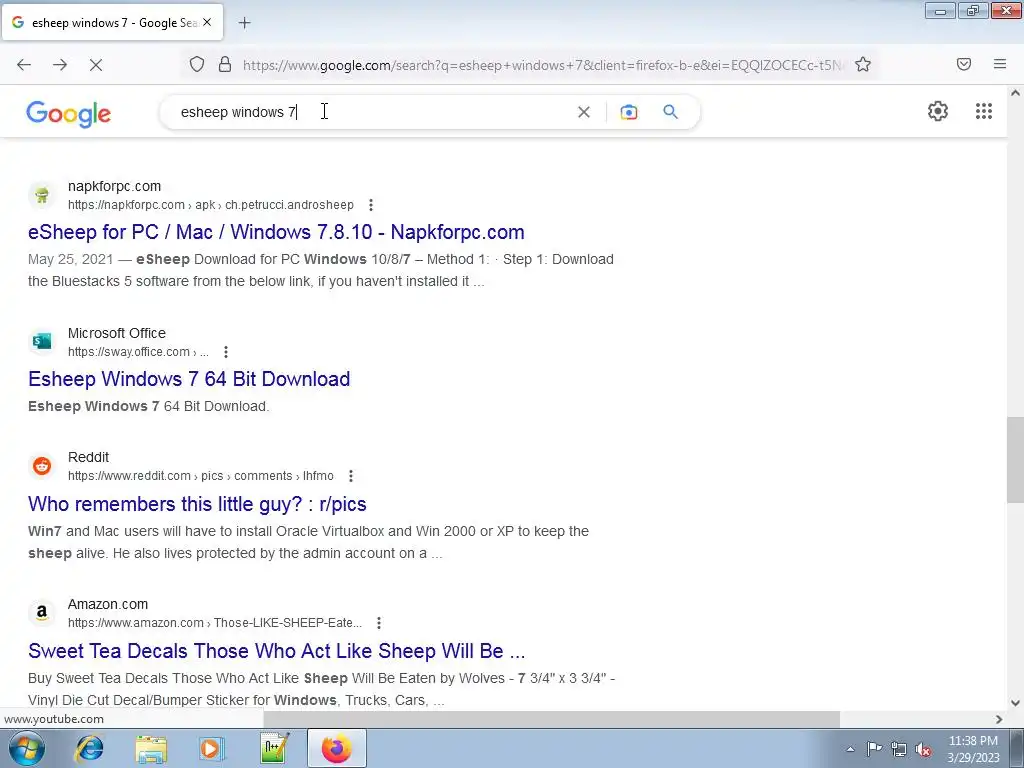View site security padlock info
Image resolution: width=1024 pixels, height=768 pixels.
coord(225,64)
